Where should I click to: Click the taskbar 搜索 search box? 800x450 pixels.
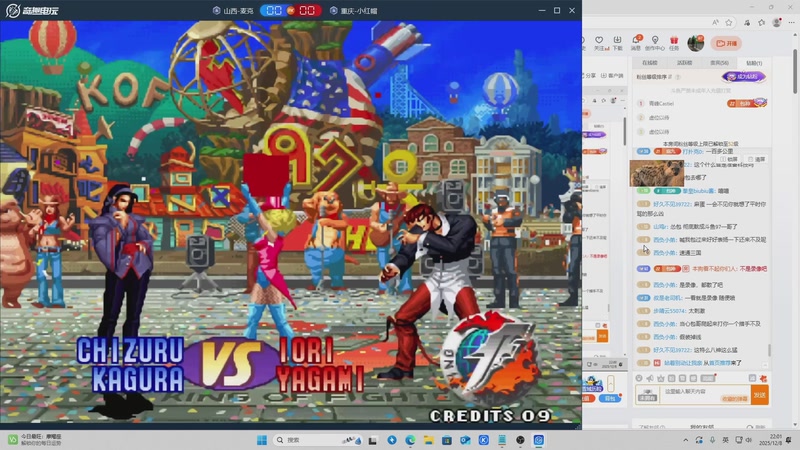316,440
